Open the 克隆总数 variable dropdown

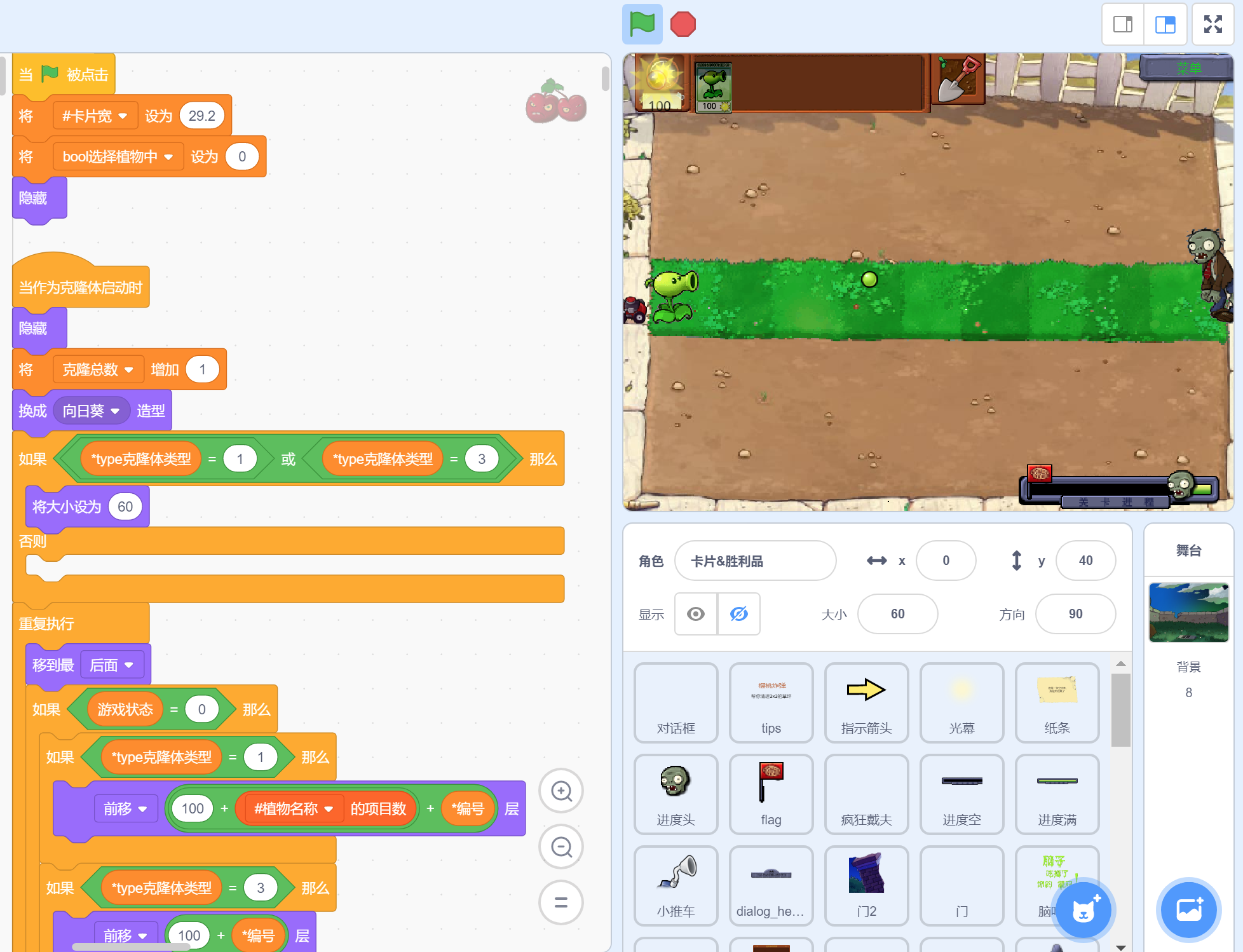point(98,370)
